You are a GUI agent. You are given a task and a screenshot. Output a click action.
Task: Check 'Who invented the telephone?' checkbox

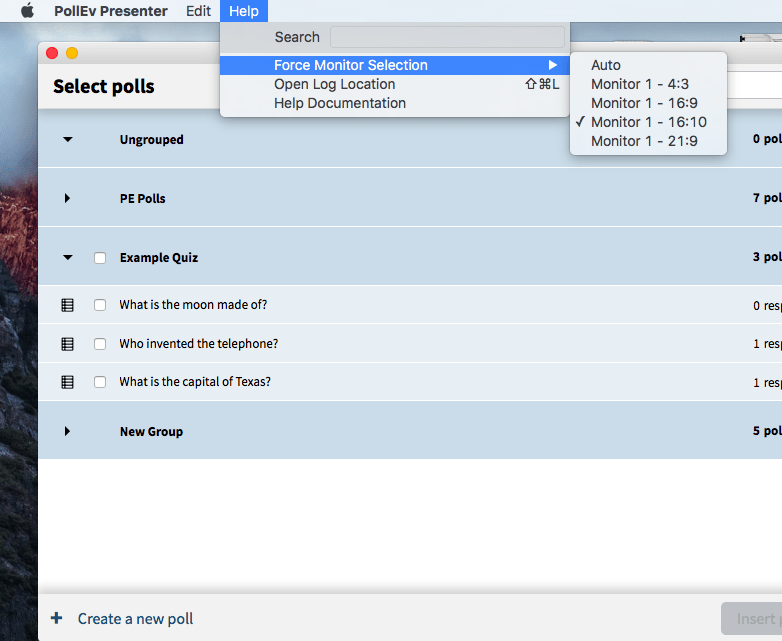click(x=100, y=344)
